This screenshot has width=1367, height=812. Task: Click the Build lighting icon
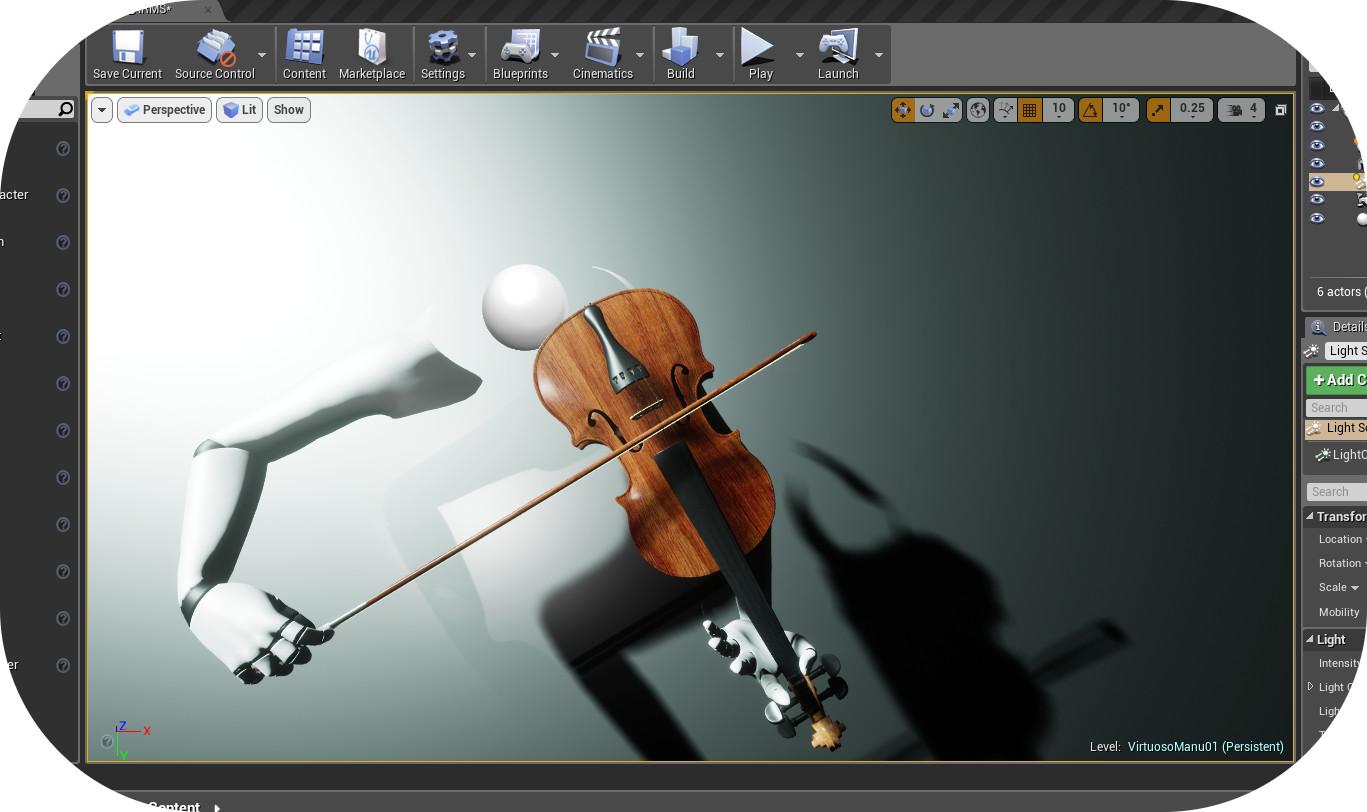click(x=681, y=48)
